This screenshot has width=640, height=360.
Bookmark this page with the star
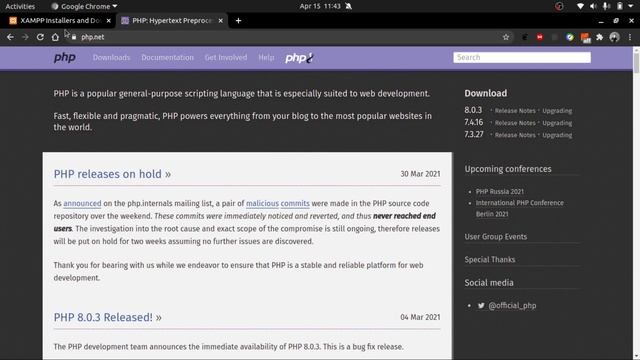(506, 37)
